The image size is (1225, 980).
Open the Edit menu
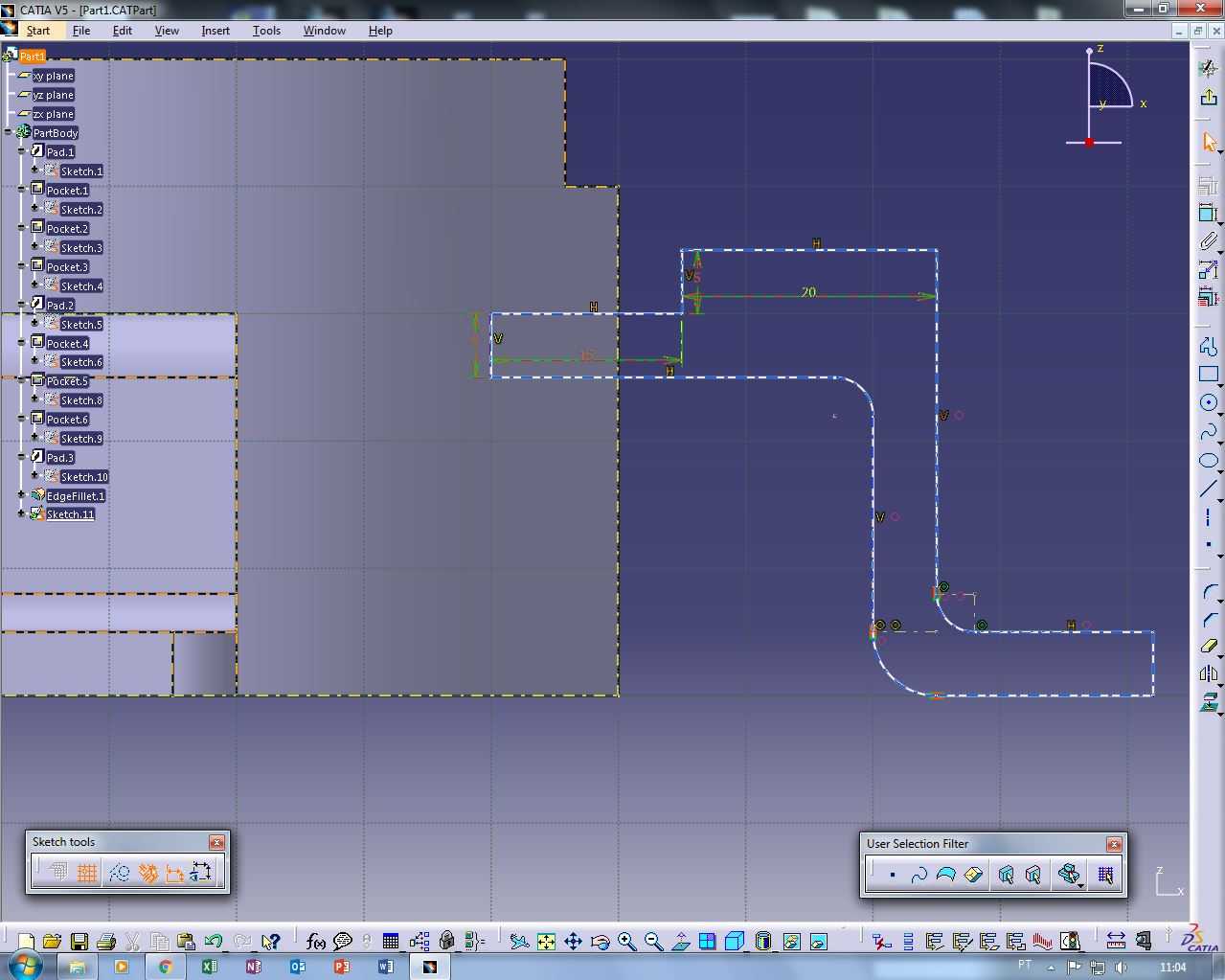[x=123, y=31]
